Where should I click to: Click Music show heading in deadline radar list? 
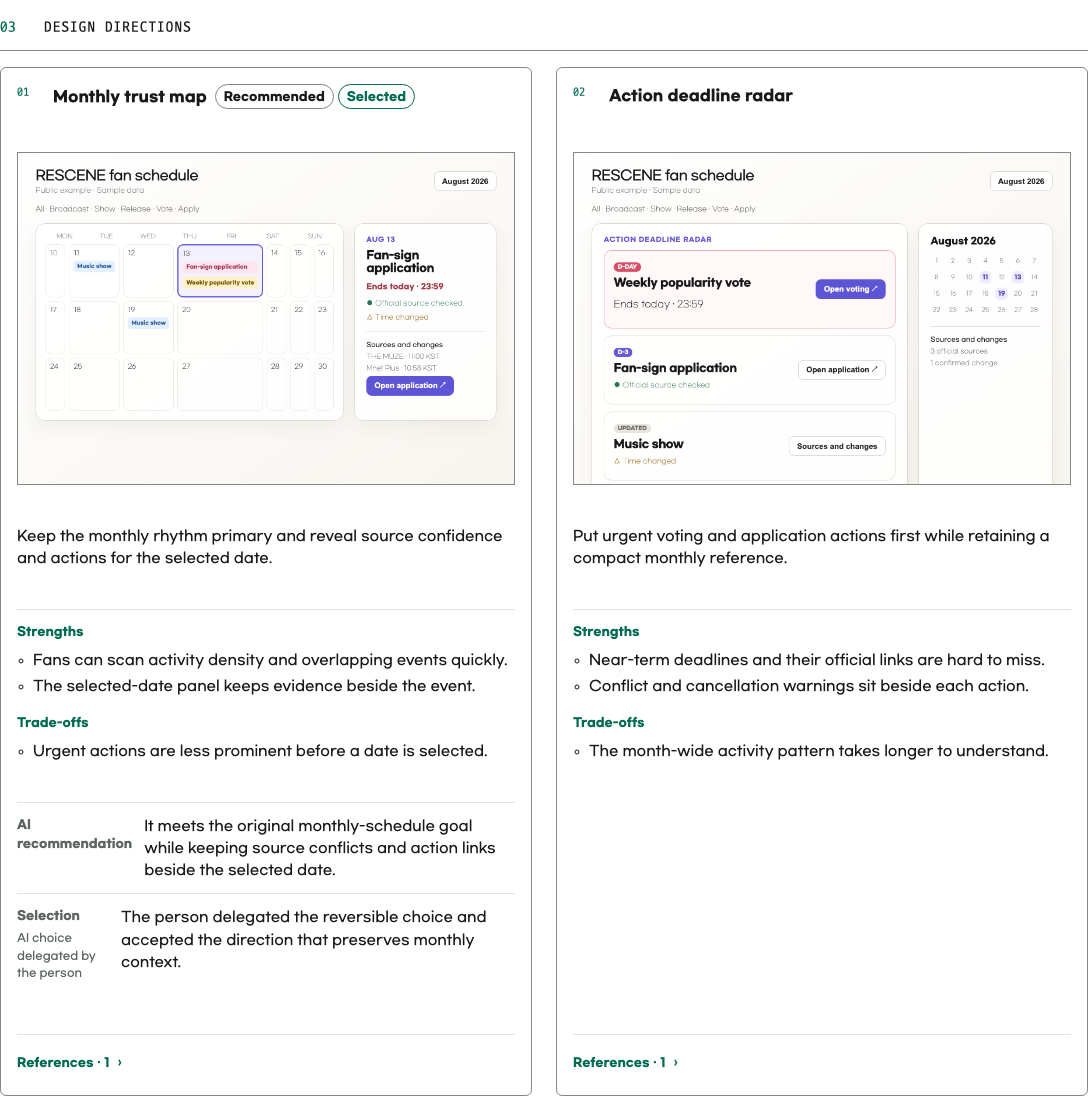pos(648,444)
